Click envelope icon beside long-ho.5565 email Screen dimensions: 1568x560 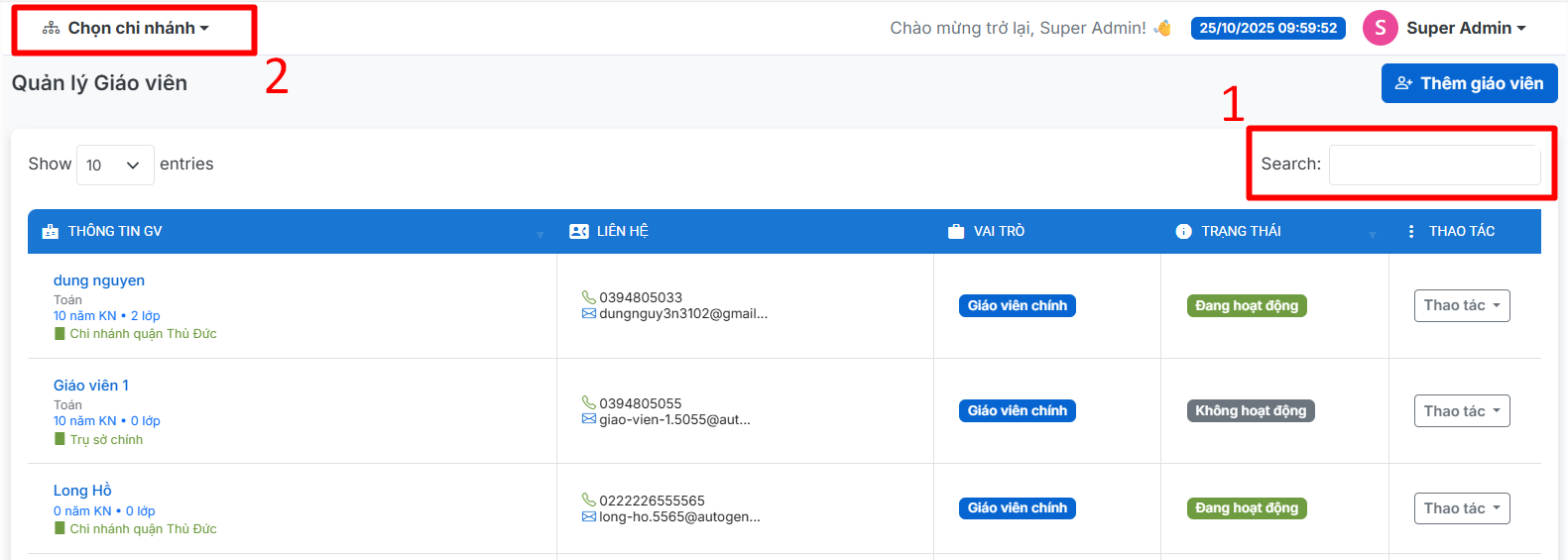(588, 517)
